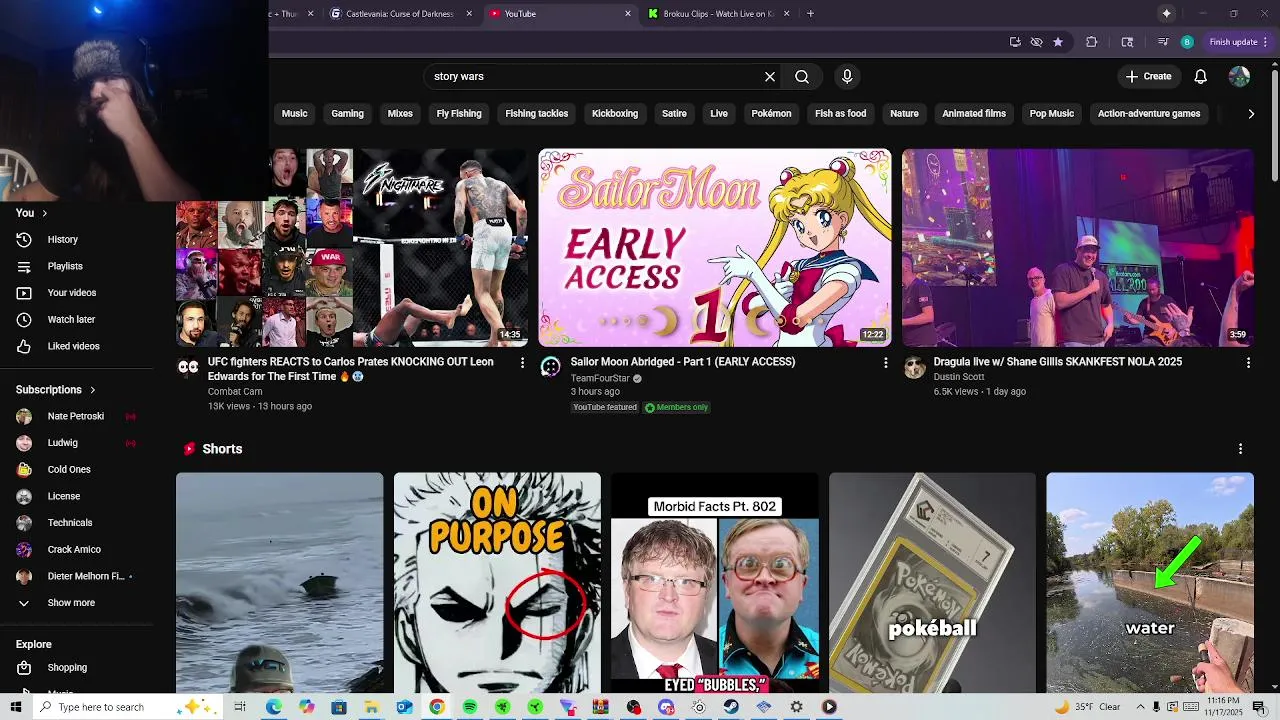This screenshot has height=720, width=1280.
Task: Open Dustin Scott channel link
Action: click(959, 377)
